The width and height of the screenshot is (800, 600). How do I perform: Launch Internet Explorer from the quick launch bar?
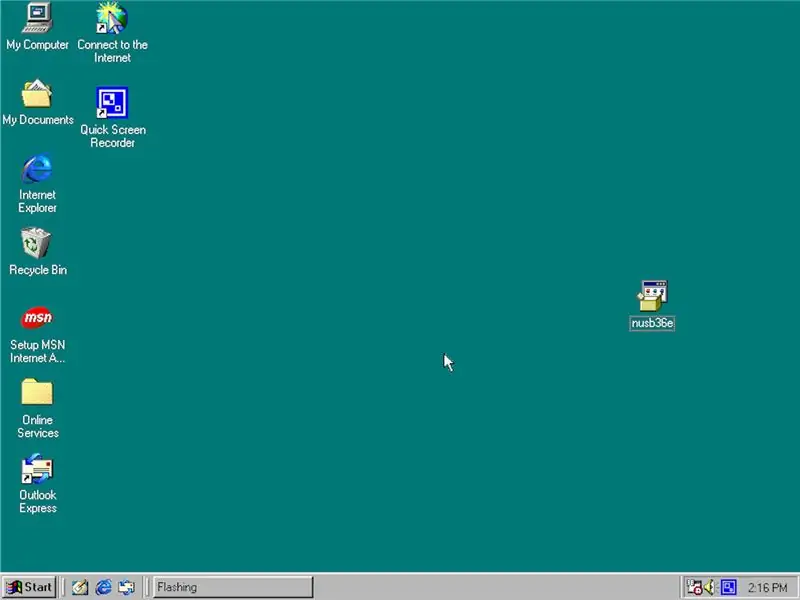104,587
